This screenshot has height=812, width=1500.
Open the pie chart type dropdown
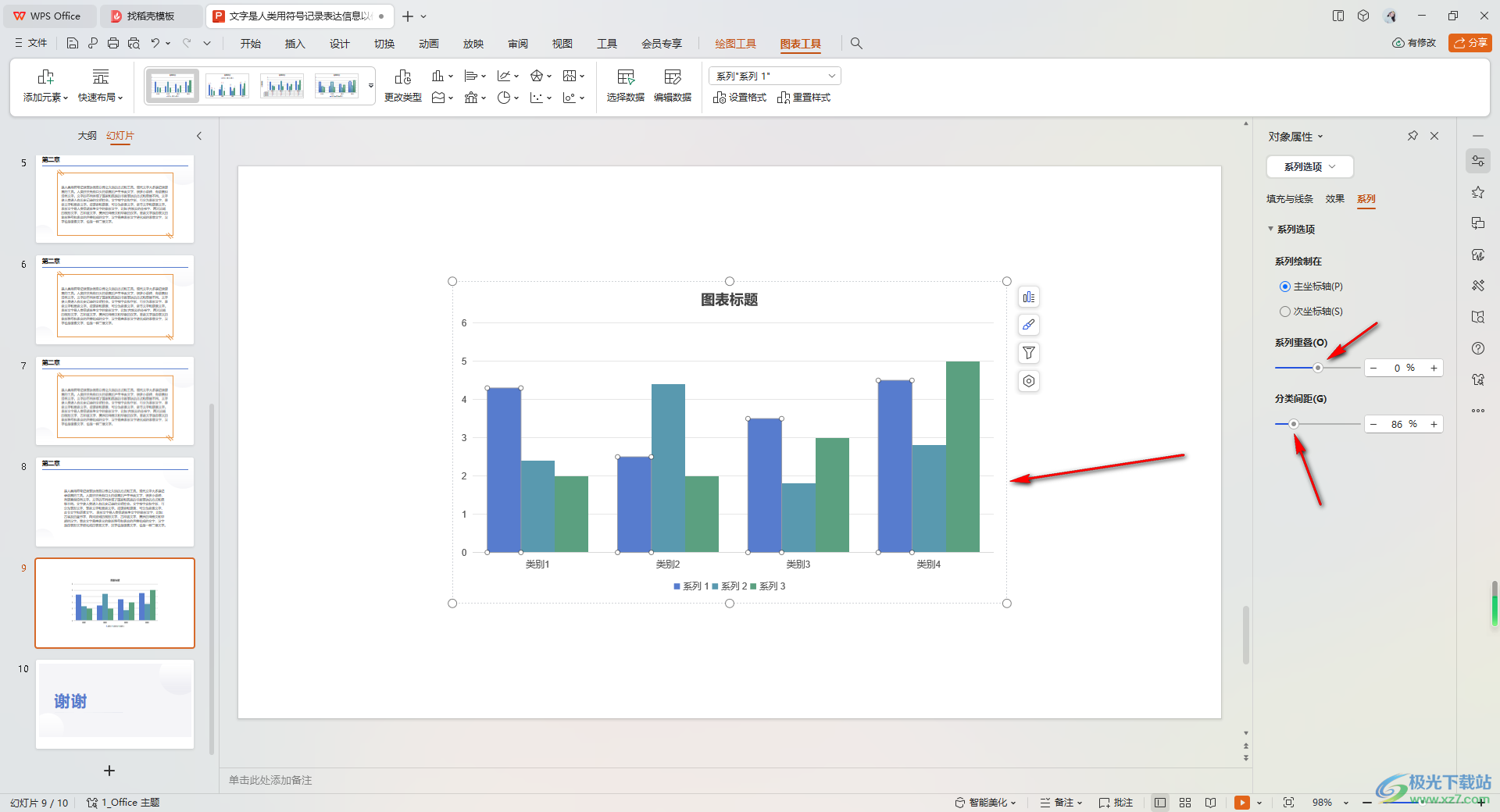[508, 98]
